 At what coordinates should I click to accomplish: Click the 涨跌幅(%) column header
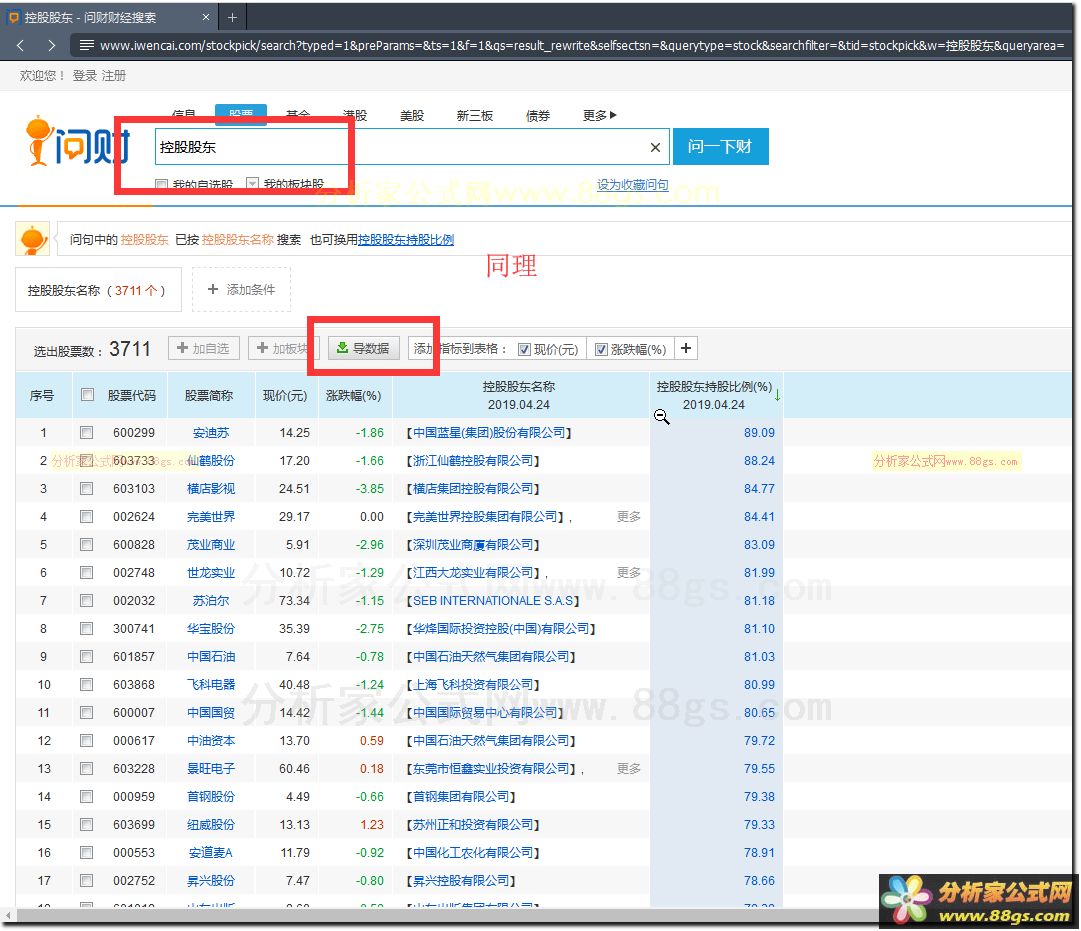(x=353, y=395)
